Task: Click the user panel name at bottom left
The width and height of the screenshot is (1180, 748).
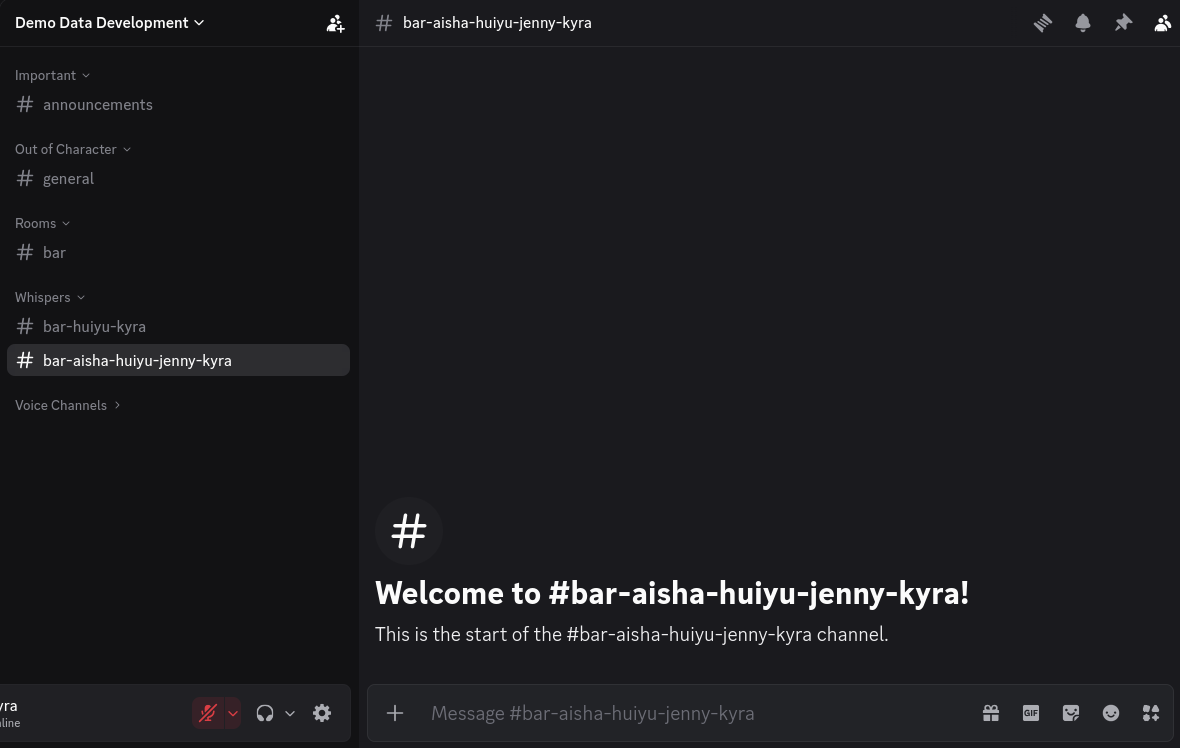Action: tap(8, 707)
